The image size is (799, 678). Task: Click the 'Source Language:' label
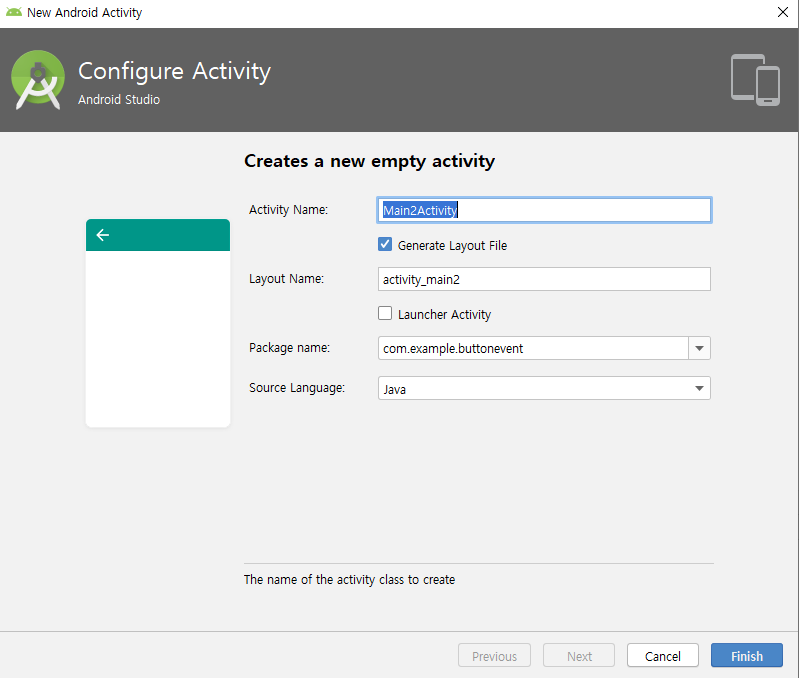[x=297, y=388]
